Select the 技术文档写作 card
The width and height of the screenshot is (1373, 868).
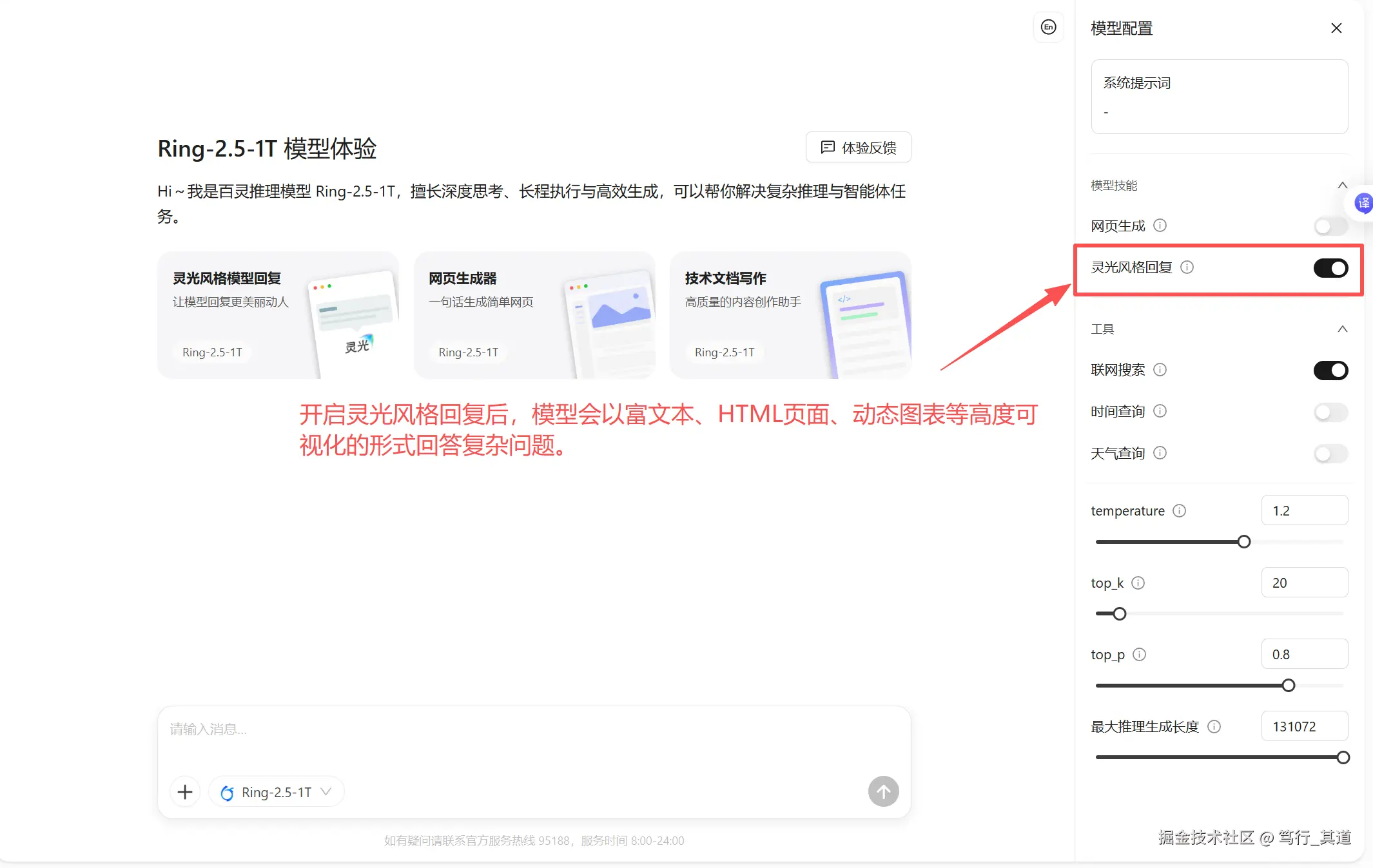point(790,315)
